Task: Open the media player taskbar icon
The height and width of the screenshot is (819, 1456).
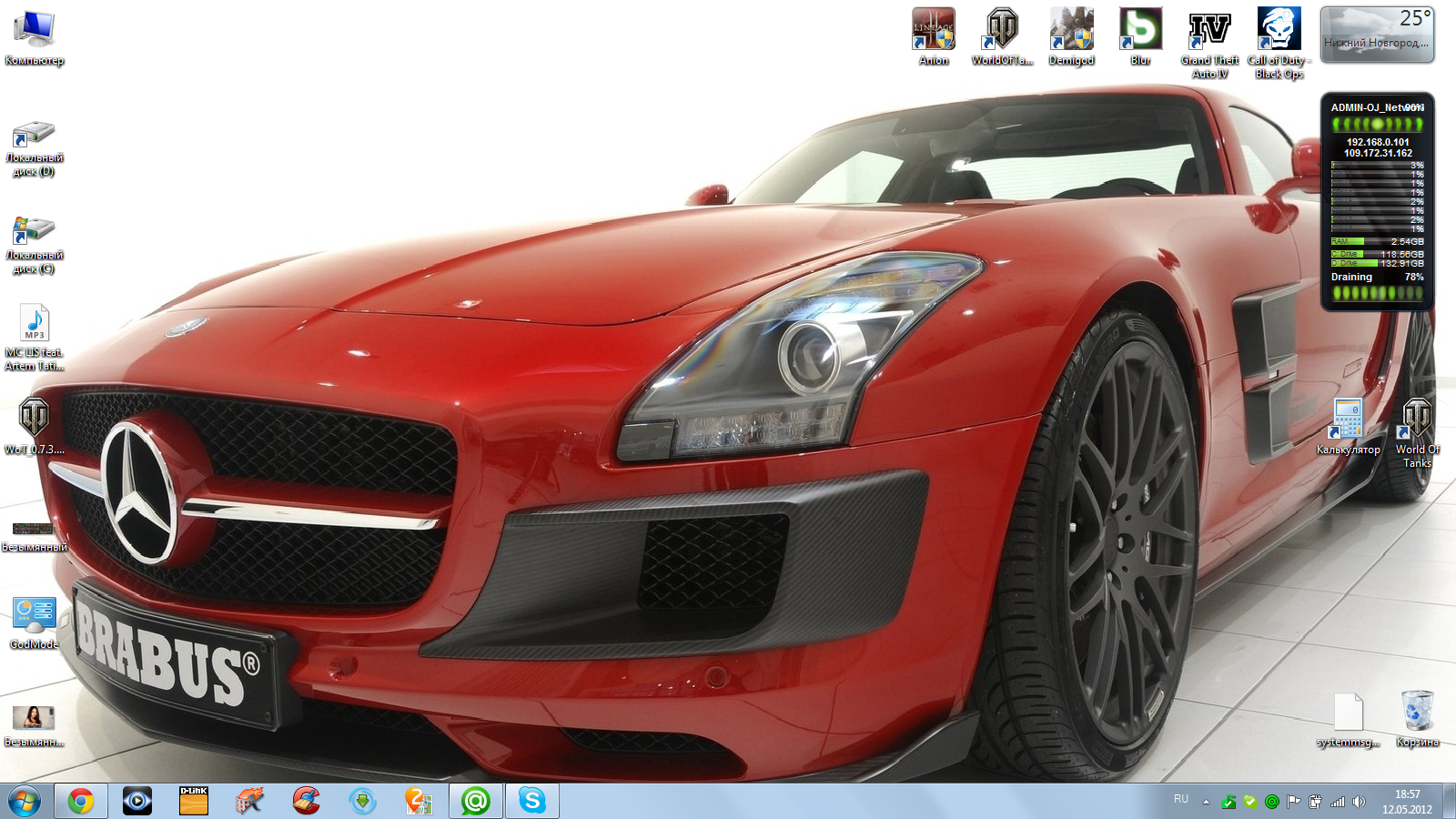Action: (137, 801)
